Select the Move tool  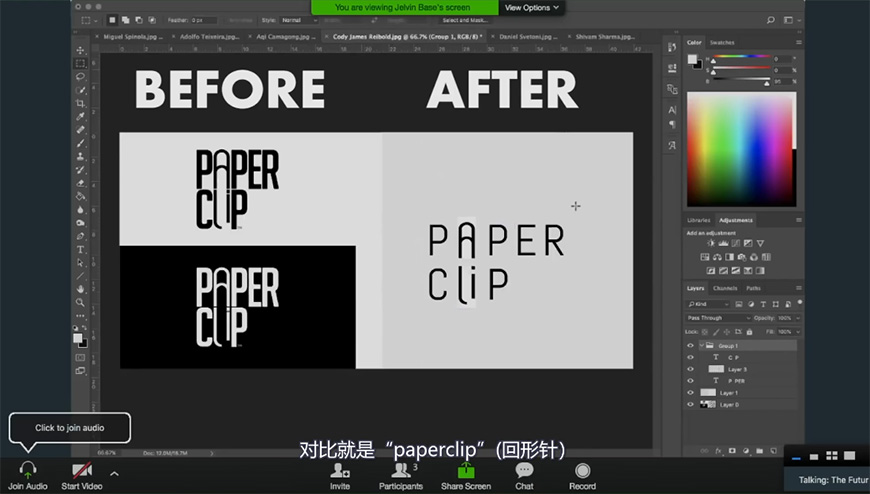coord(80,50)
